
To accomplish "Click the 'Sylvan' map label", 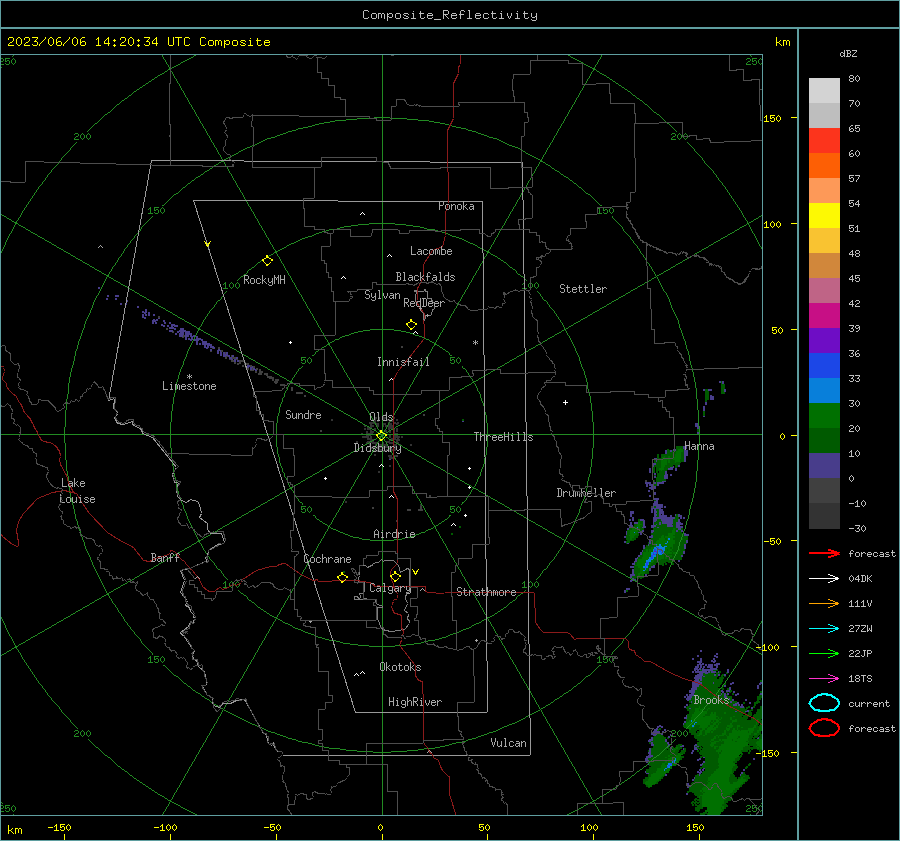I will (382, 295).
